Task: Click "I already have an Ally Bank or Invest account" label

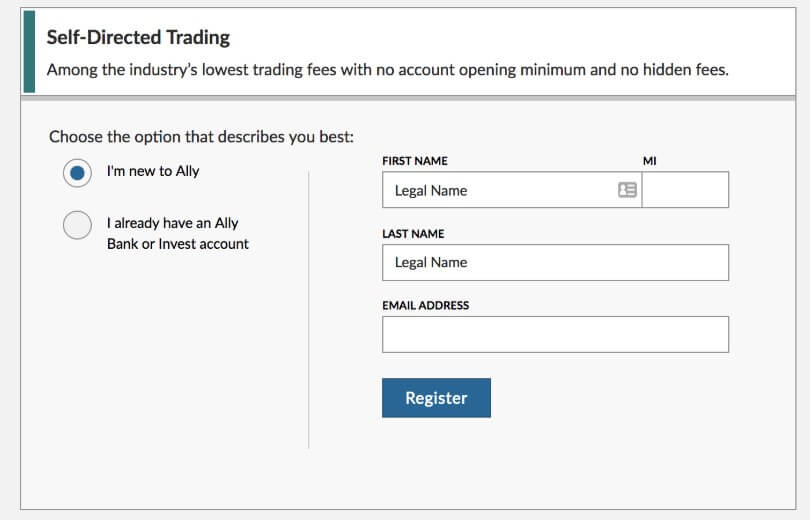Action: point(178,233)
